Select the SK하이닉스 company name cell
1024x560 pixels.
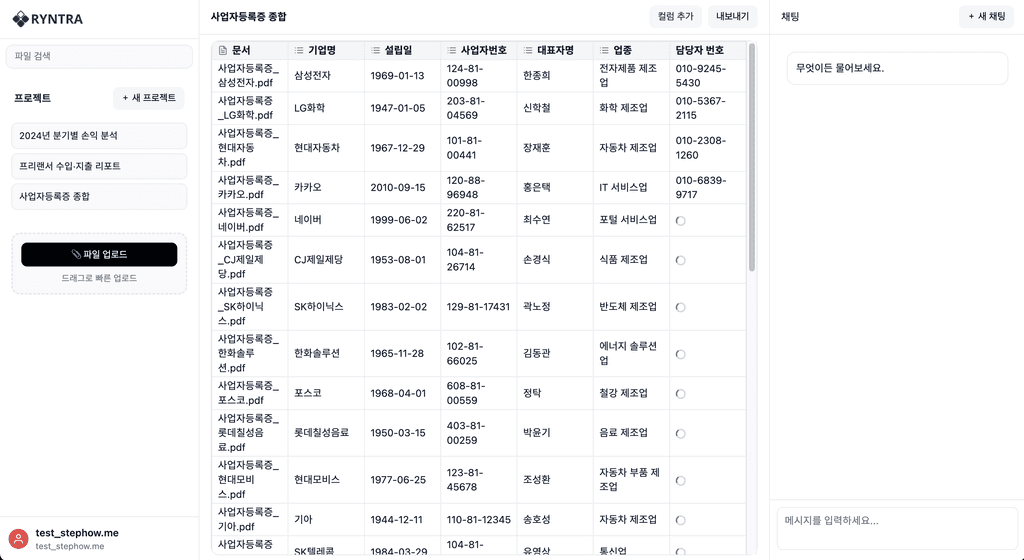pos(326,307)
